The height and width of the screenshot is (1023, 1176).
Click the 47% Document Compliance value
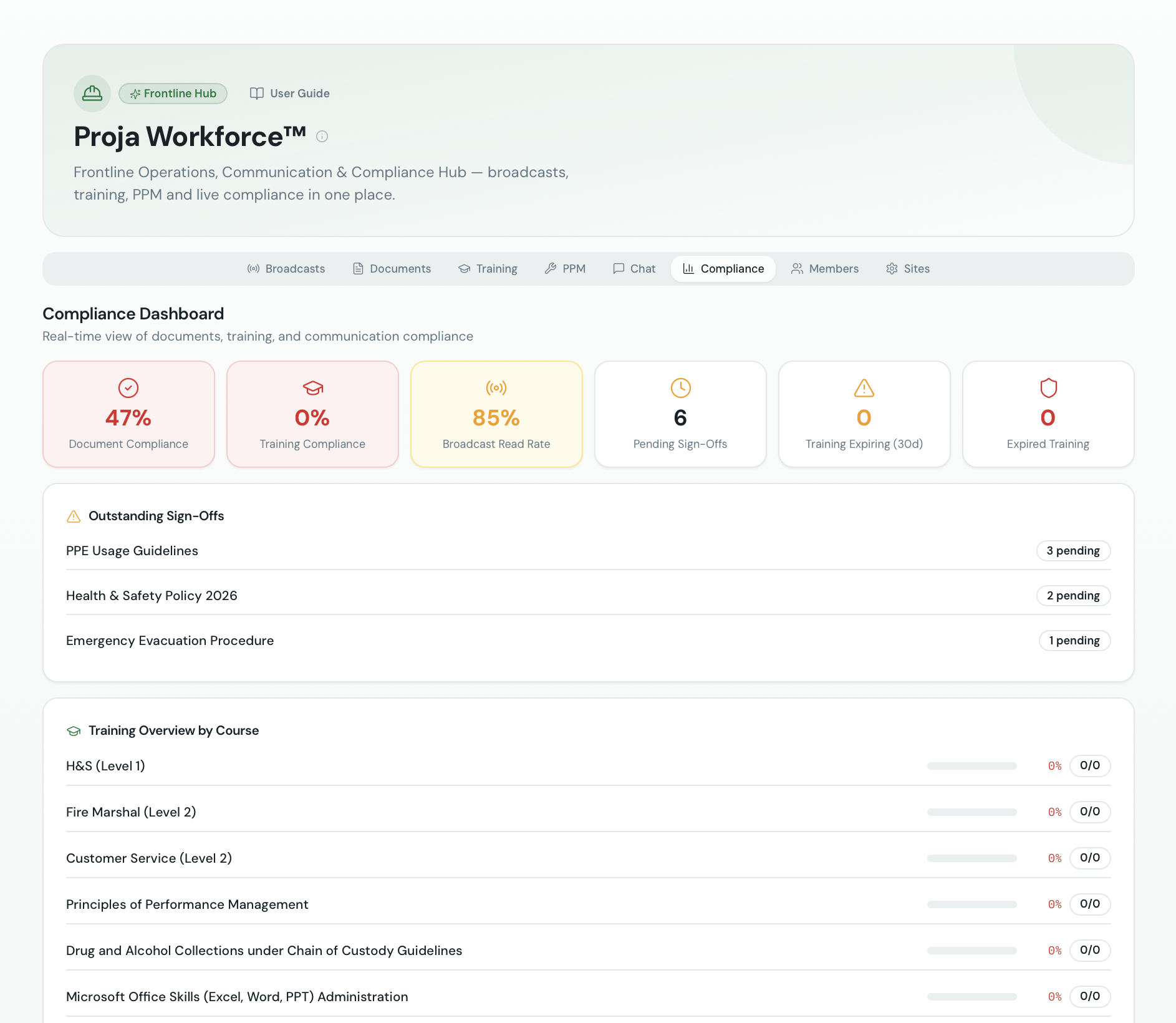(128, 418)
